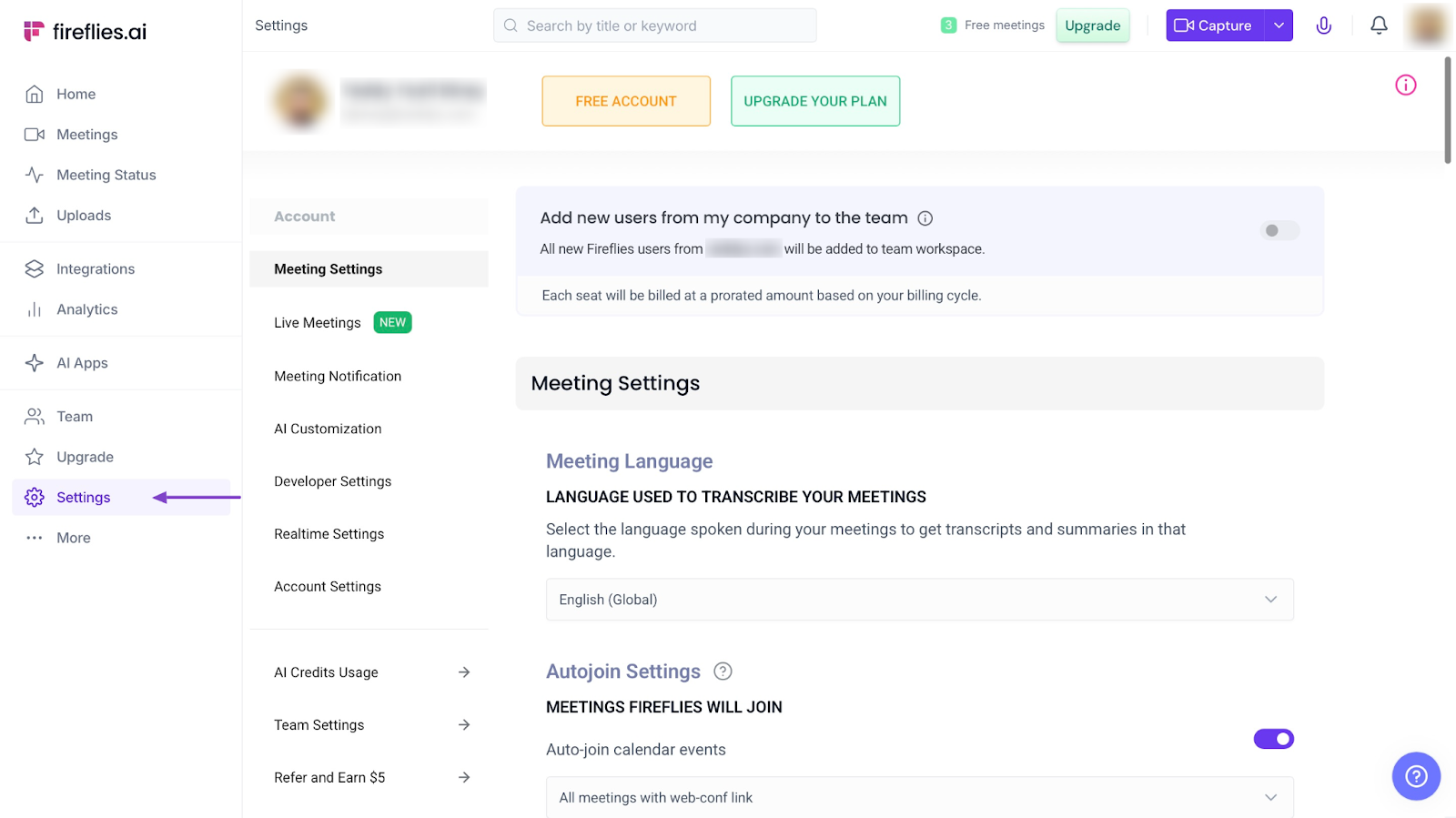Click the green Upgrade button in top bar

[x=1093, y=25]
